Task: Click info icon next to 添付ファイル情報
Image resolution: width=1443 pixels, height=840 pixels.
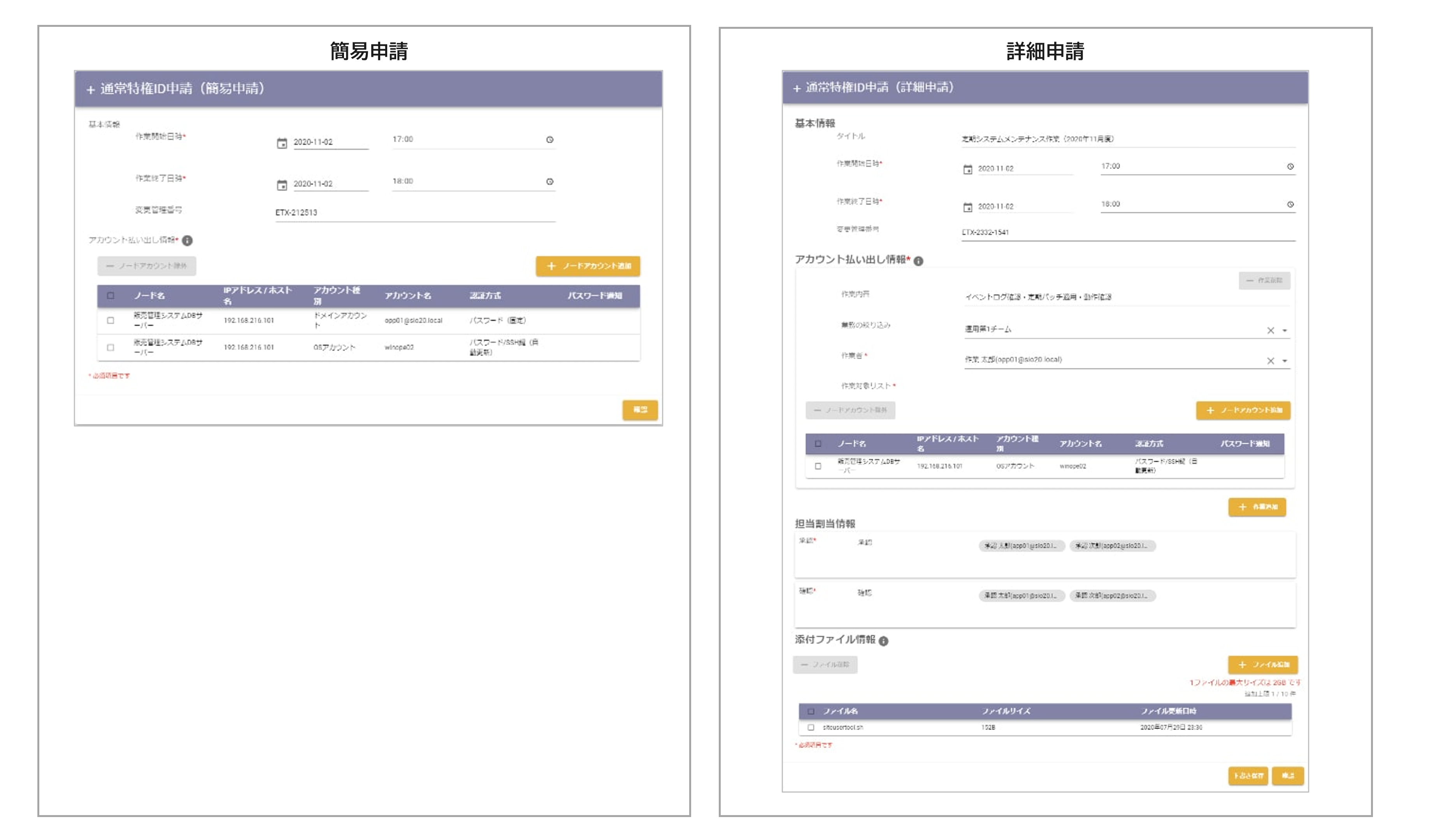Action: pyautogui.click(x=883, y=641)
